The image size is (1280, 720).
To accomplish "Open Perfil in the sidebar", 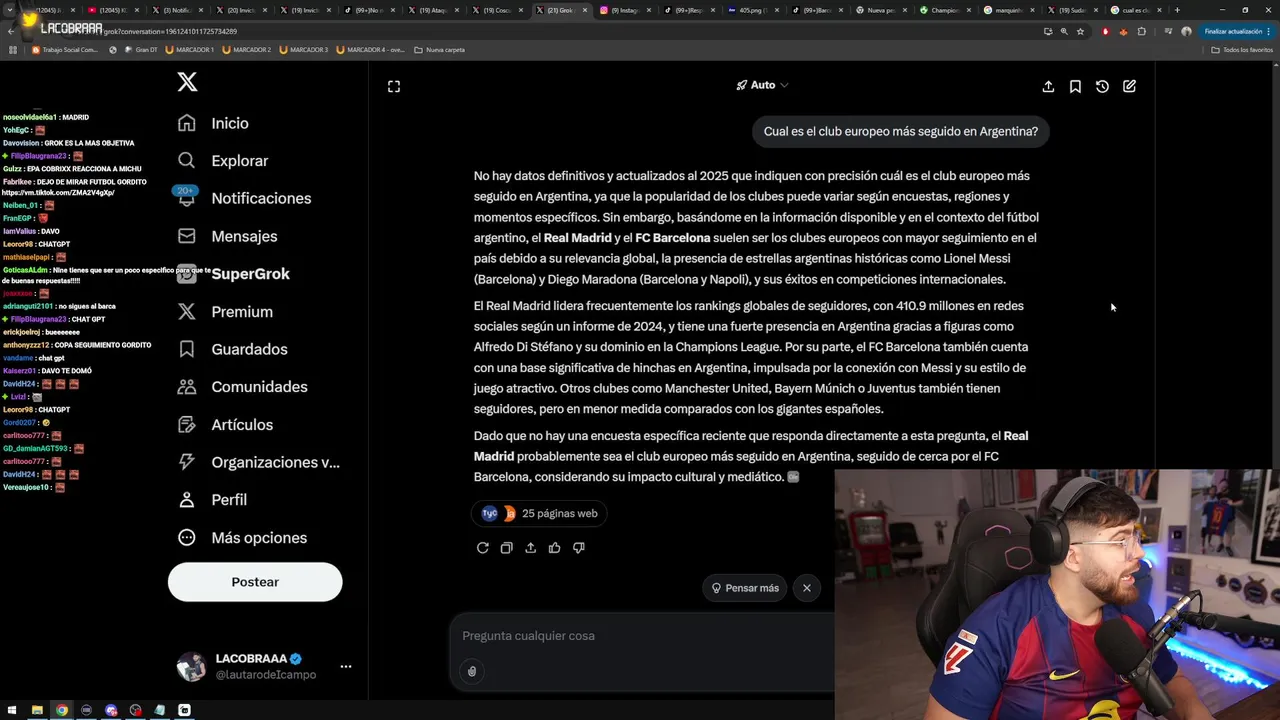I will (x=211, y=500).
